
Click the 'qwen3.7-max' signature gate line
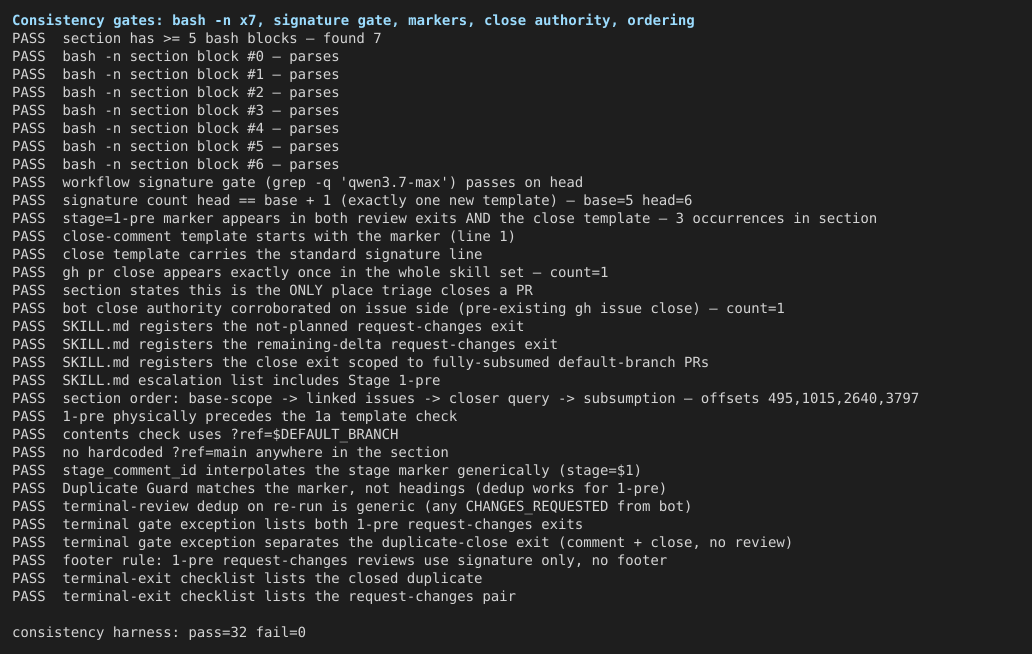(297, 182)
